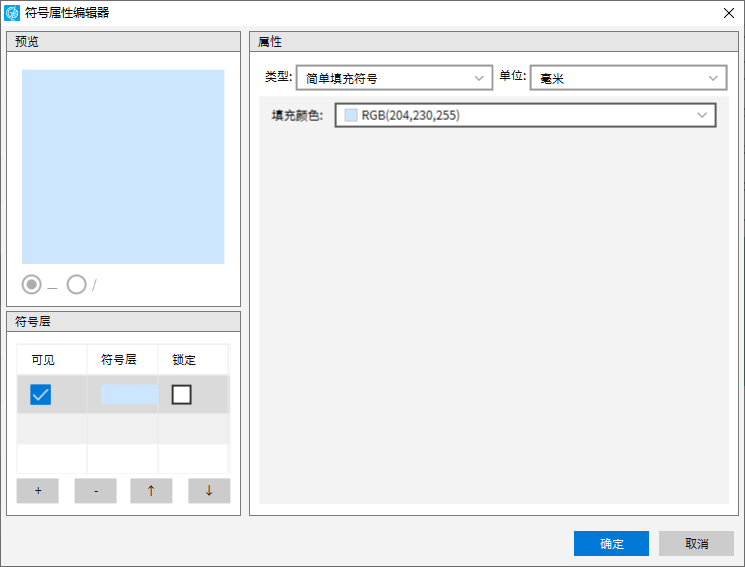Click the 属性 panel title
Image resolution: width=745 pixels, height=567 pixels.
(x=270, y=42)
